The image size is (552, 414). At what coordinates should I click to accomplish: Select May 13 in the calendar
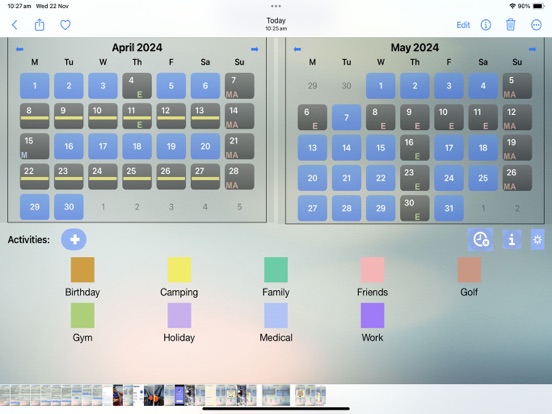pos(312,148)
